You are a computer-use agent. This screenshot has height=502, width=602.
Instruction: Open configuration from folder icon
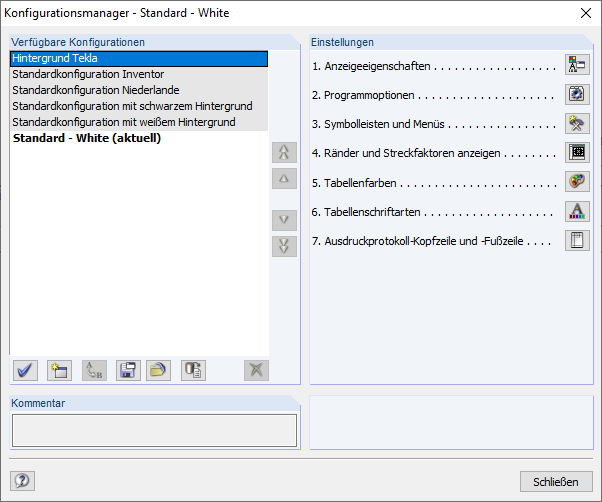point(158,370)
